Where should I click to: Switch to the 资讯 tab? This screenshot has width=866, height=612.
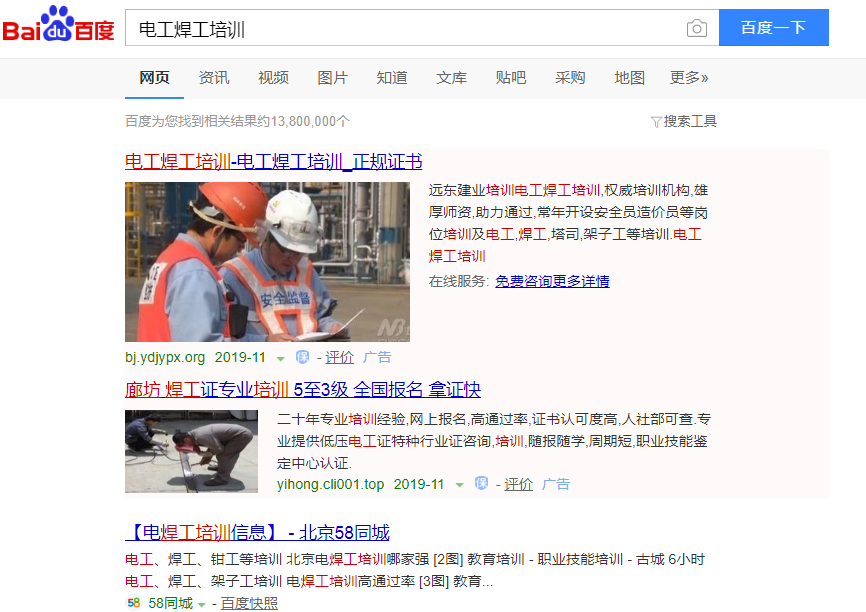click(x=214, y=78)
